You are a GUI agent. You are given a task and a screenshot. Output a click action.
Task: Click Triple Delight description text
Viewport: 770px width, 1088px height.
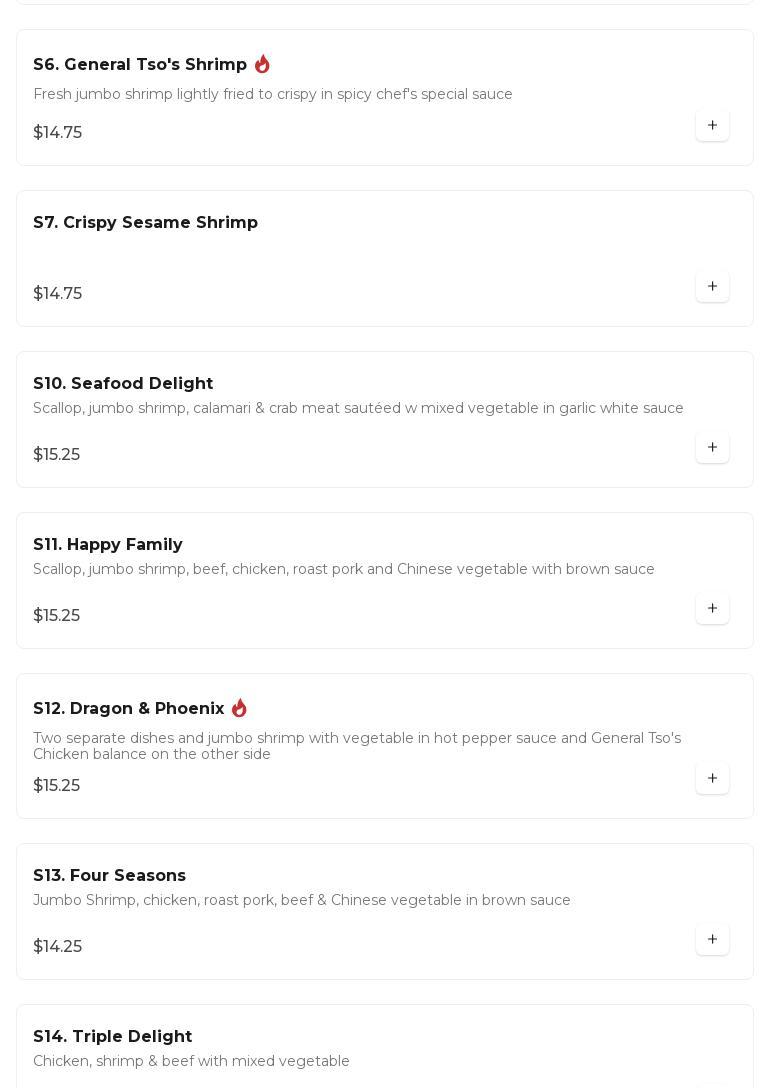click(191, 1062)
